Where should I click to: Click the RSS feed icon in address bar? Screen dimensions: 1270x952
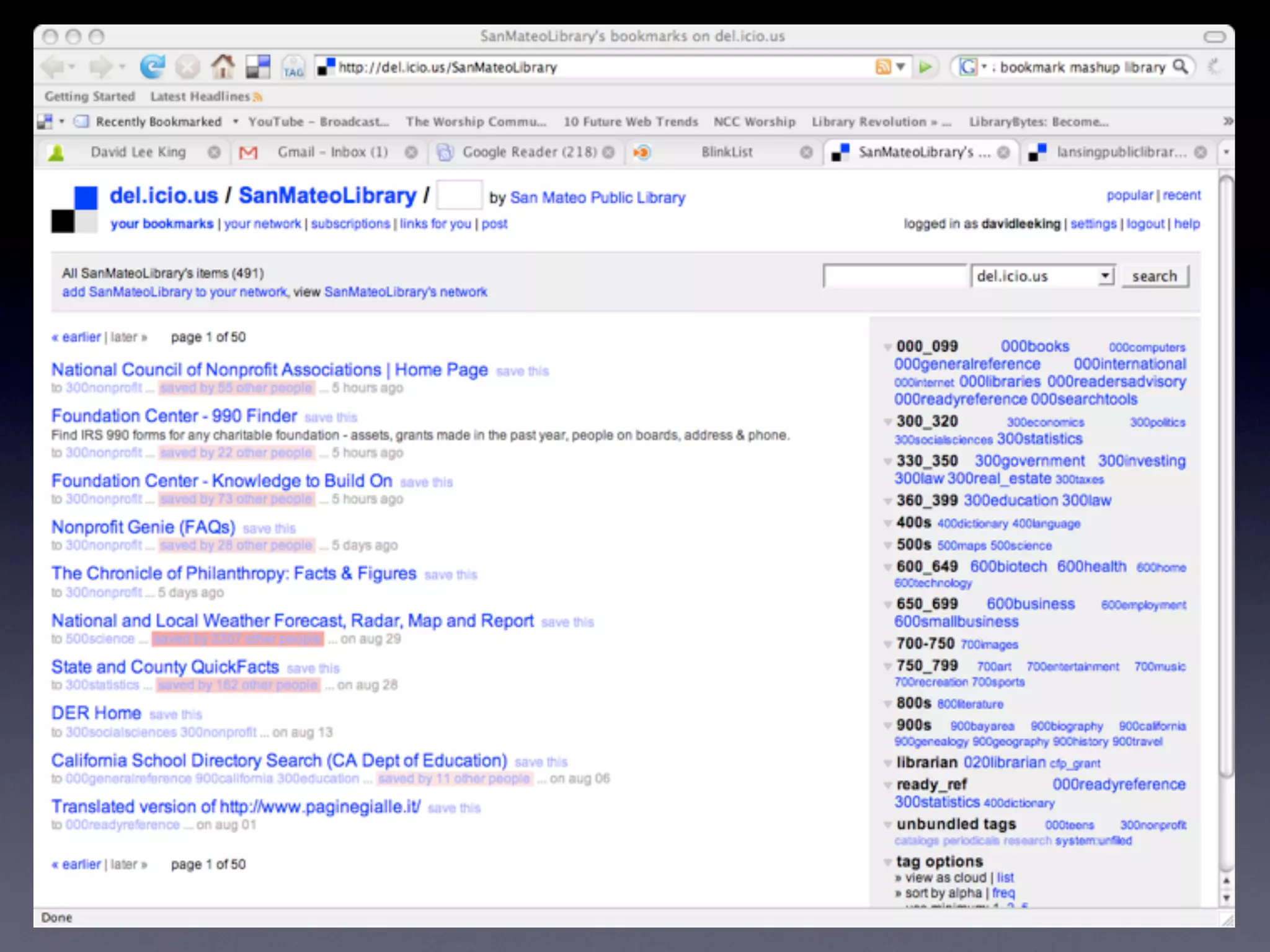pos(882,67)
